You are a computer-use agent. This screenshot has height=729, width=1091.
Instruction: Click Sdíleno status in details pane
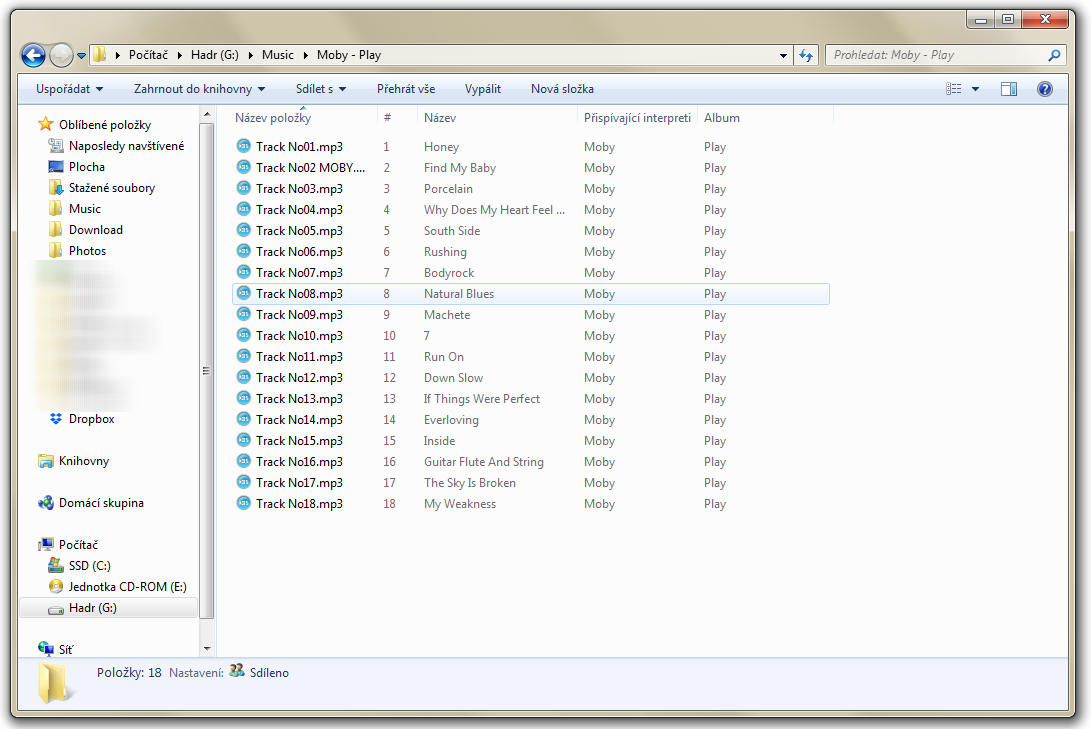(x=269, y=673)
